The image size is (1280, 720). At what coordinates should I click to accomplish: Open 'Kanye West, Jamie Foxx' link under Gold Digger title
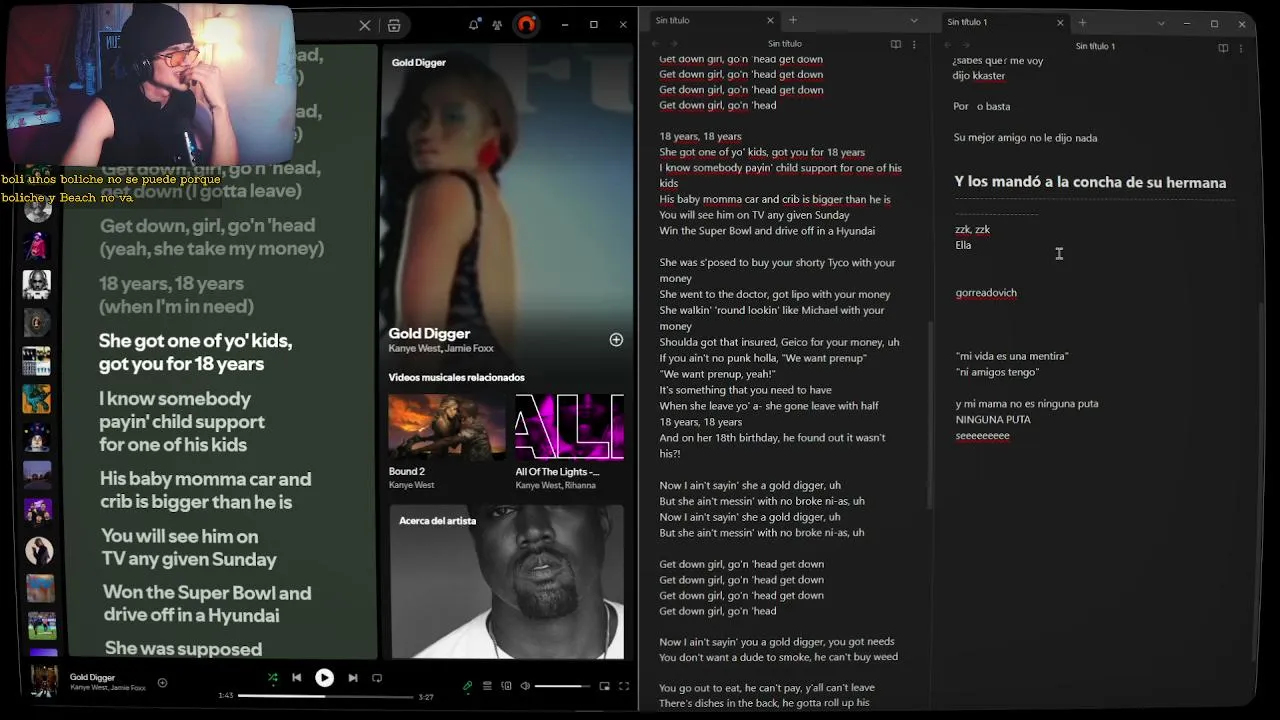pos(441,348)
